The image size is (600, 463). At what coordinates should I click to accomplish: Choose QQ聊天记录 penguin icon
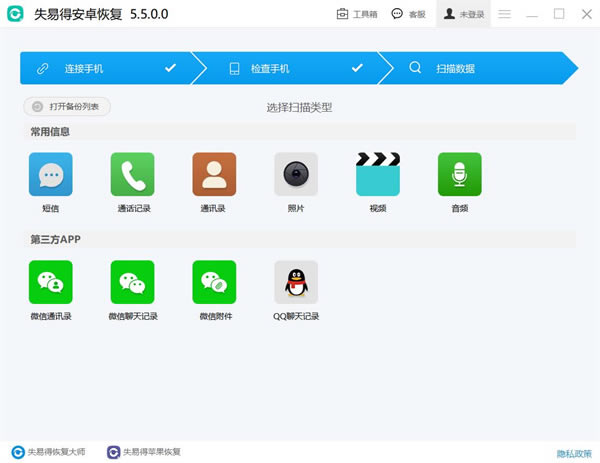click(296, 282)
